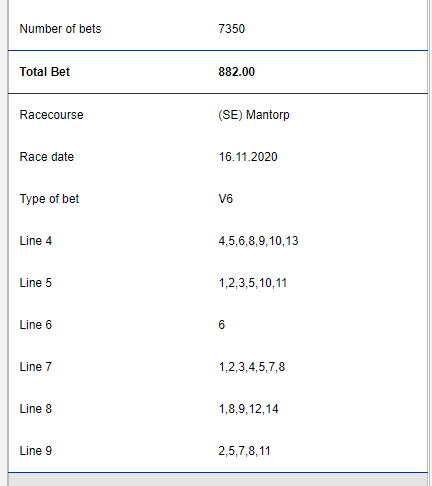Select the 882.00 total bet amount
Screen dimensions: 432x486
[x=237, y=72]
